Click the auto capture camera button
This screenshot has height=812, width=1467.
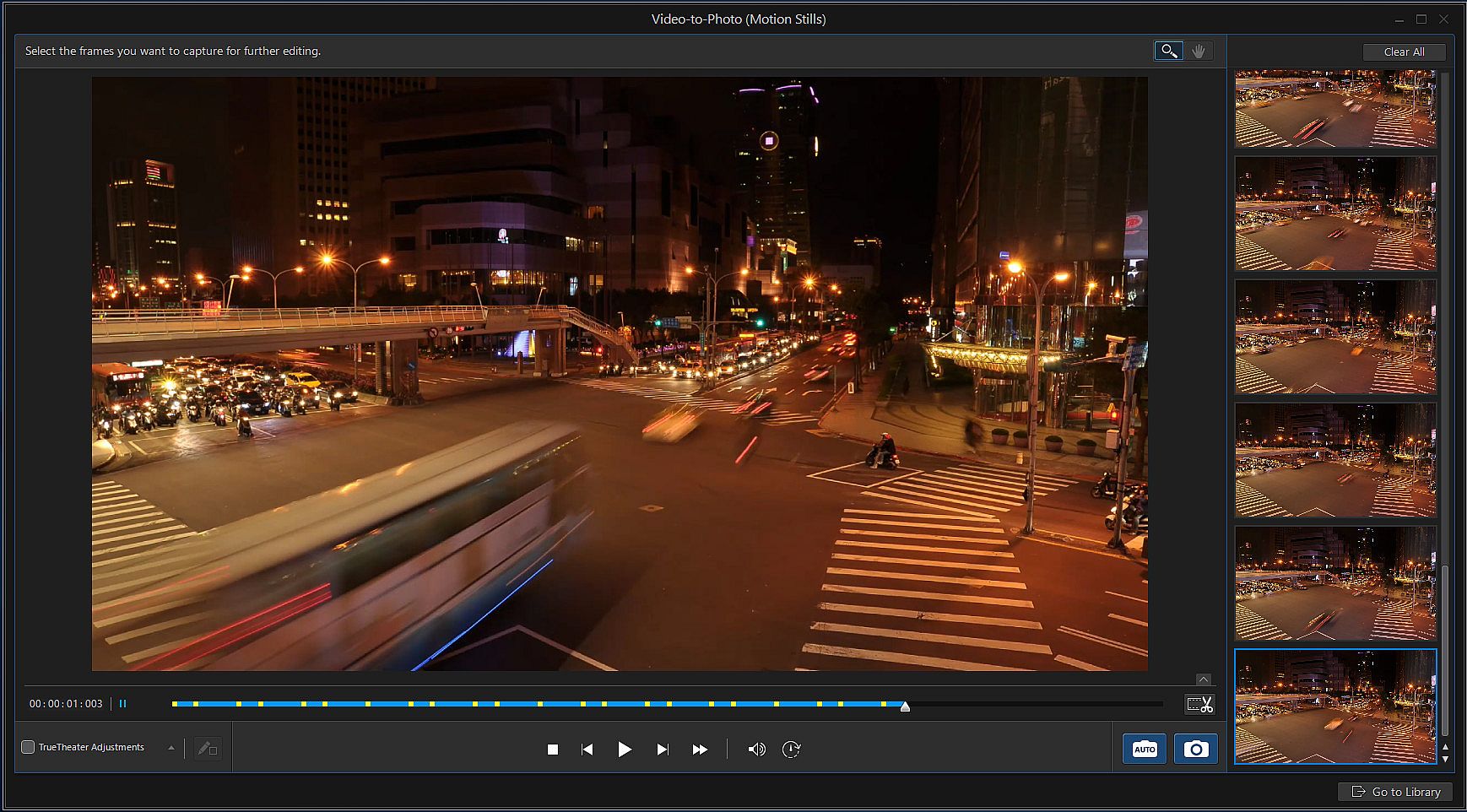(x=1145, y=749)
